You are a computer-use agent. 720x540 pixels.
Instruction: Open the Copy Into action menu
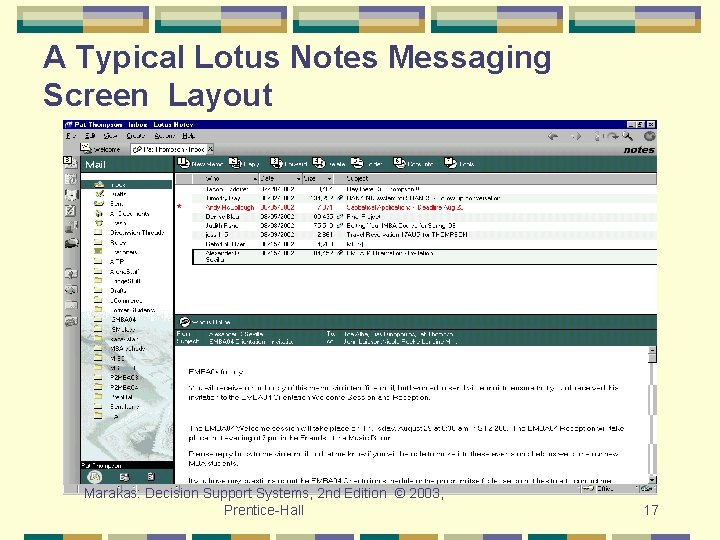[413, 163]
